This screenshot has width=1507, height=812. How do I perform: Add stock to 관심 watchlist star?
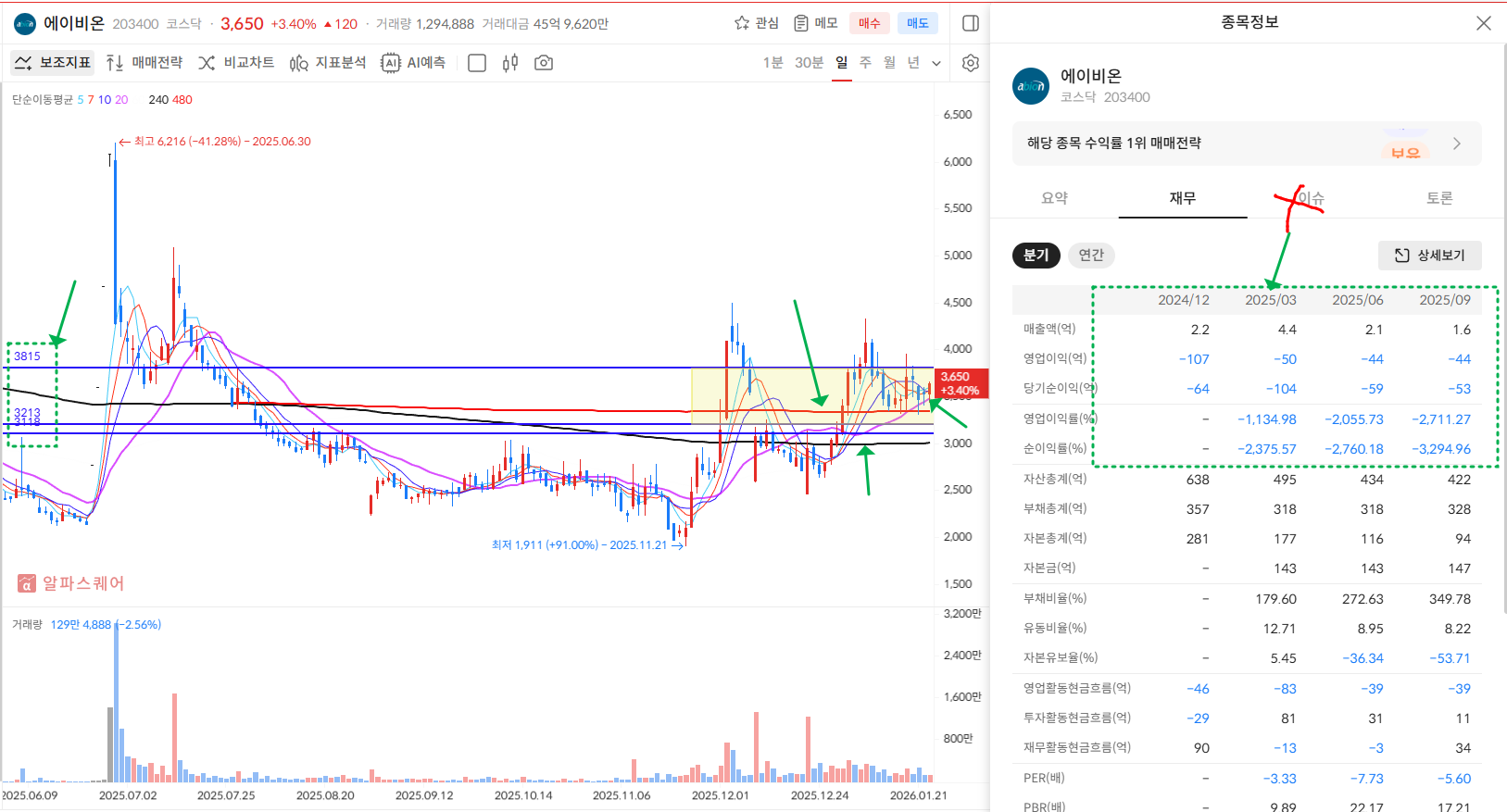(x=757, y=23)
